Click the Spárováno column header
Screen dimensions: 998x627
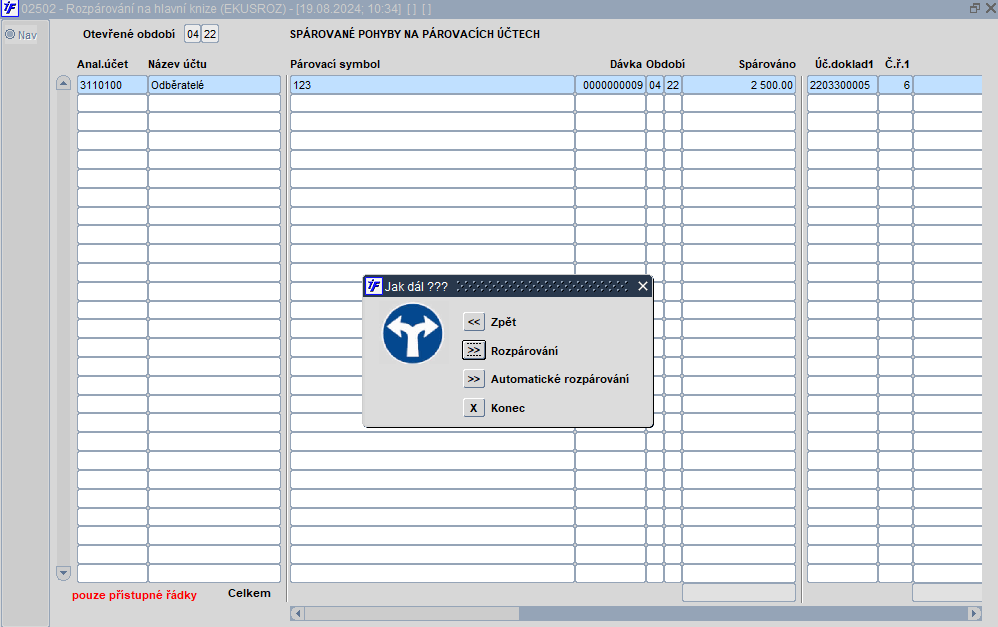coord(767,64)
